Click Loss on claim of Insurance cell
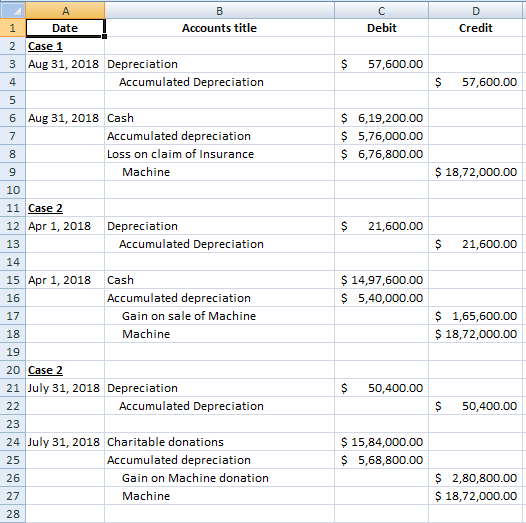This screenshot has height=523, width=526. 219,154
